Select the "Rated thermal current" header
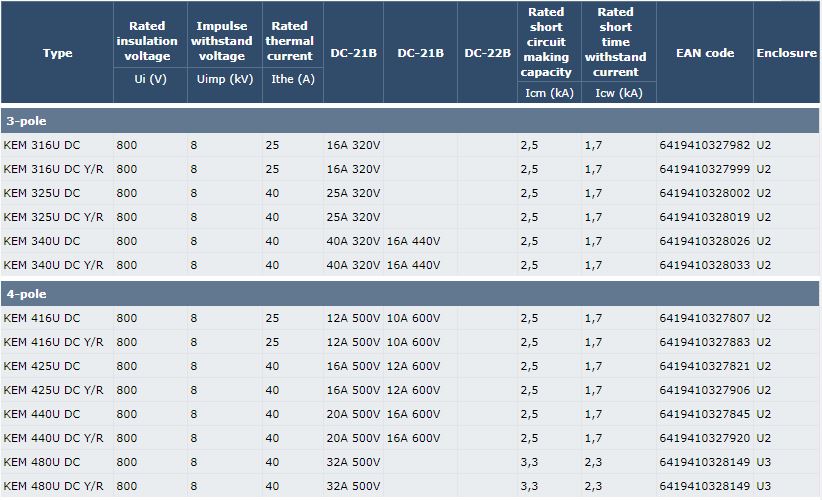Image resolution: width=822 pixels, height=500 pixels. coord(289,41)
